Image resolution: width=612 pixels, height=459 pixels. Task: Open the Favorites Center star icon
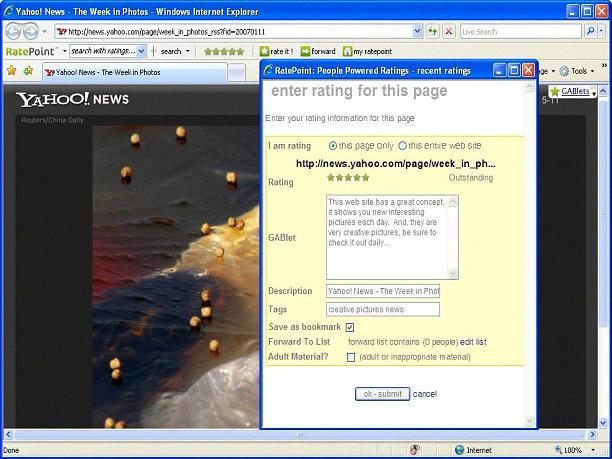click(x=12, y=71)
